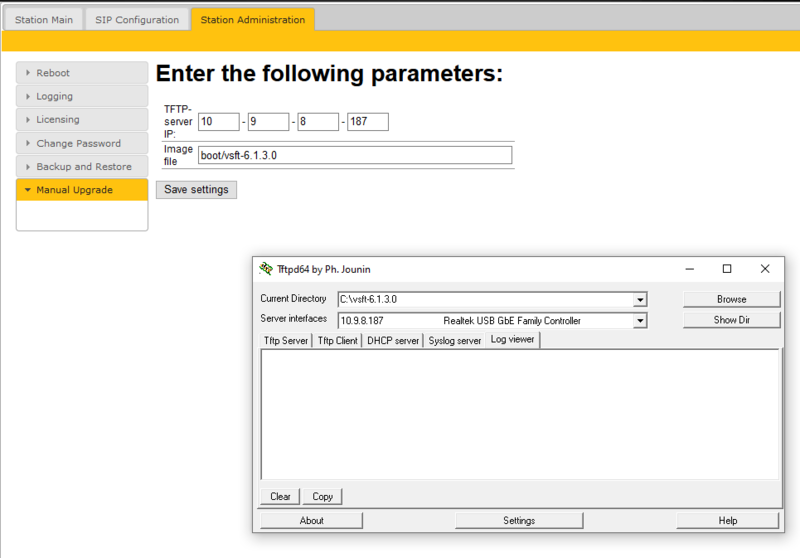The height and width of the screenshot is (558, 800).
Task: Open Backup and Restore section
Action: pos(82,167)
